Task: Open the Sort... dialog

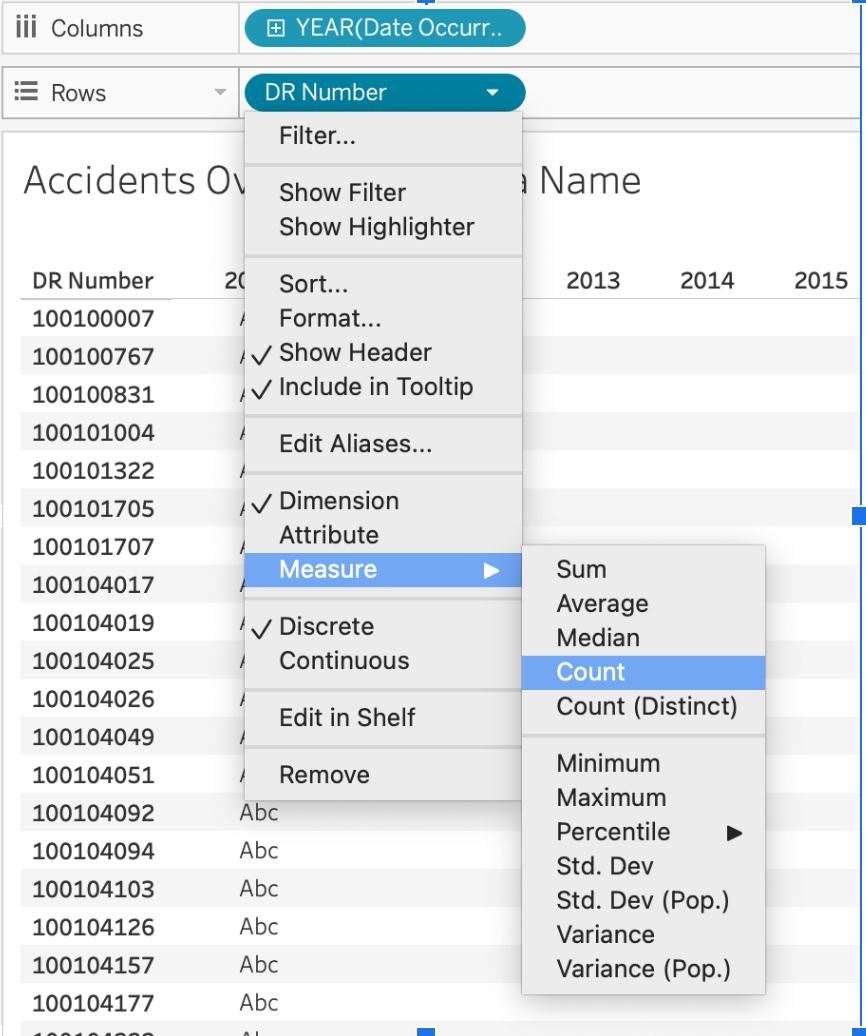Action: point(383,284)
